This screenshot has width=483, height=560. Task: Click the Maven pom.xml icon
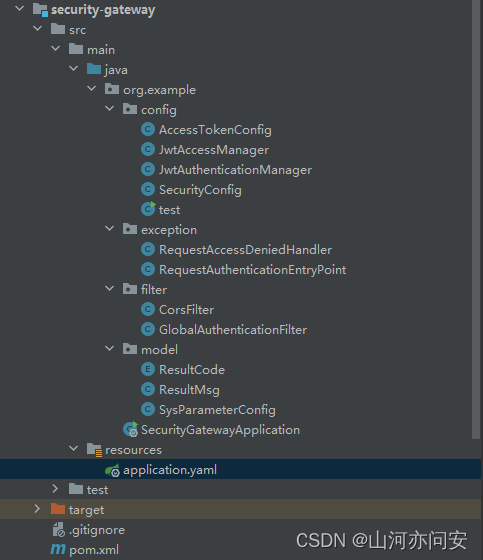[58, 549]
